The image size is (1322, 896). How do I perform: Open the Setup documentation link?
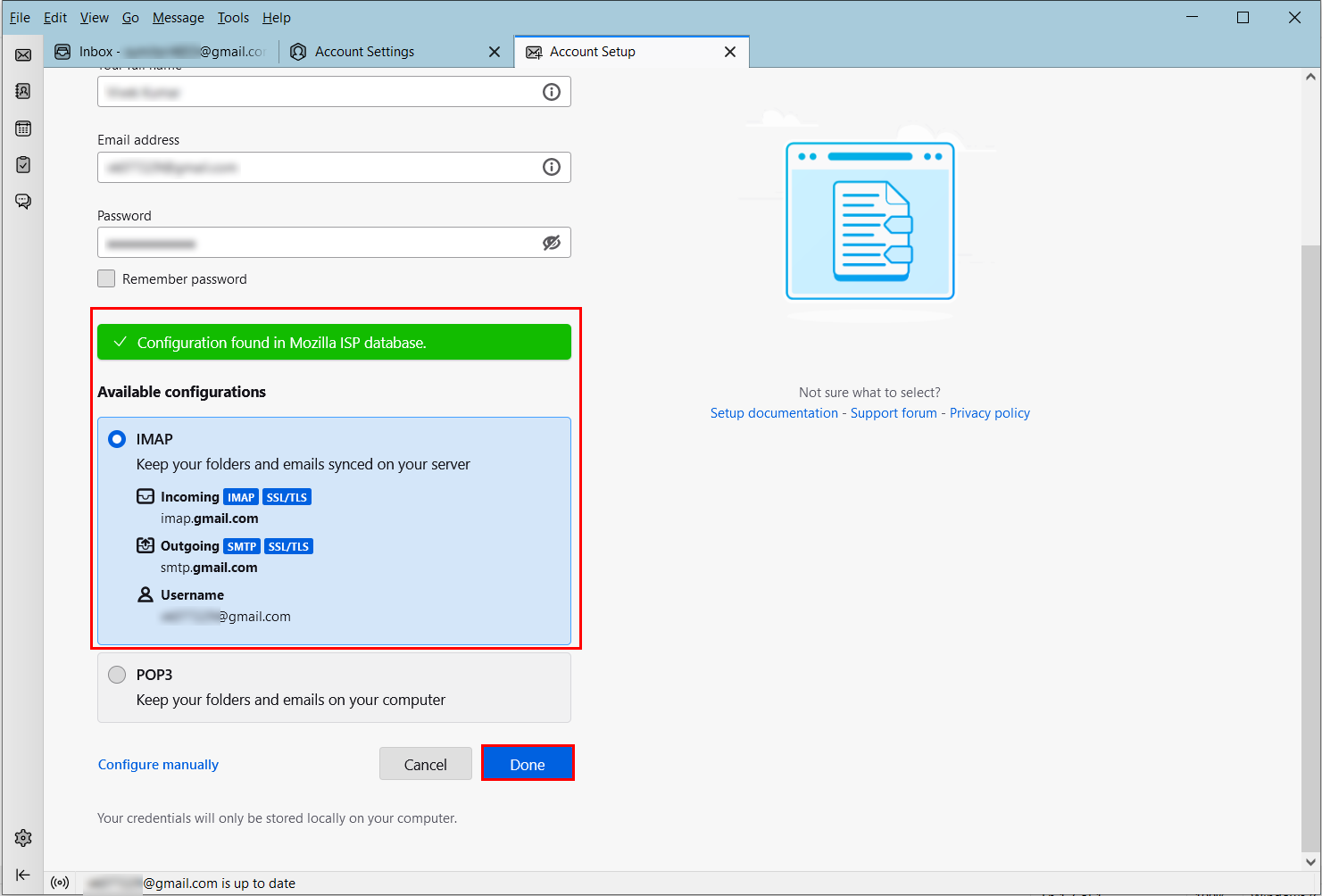coord(774,413)
